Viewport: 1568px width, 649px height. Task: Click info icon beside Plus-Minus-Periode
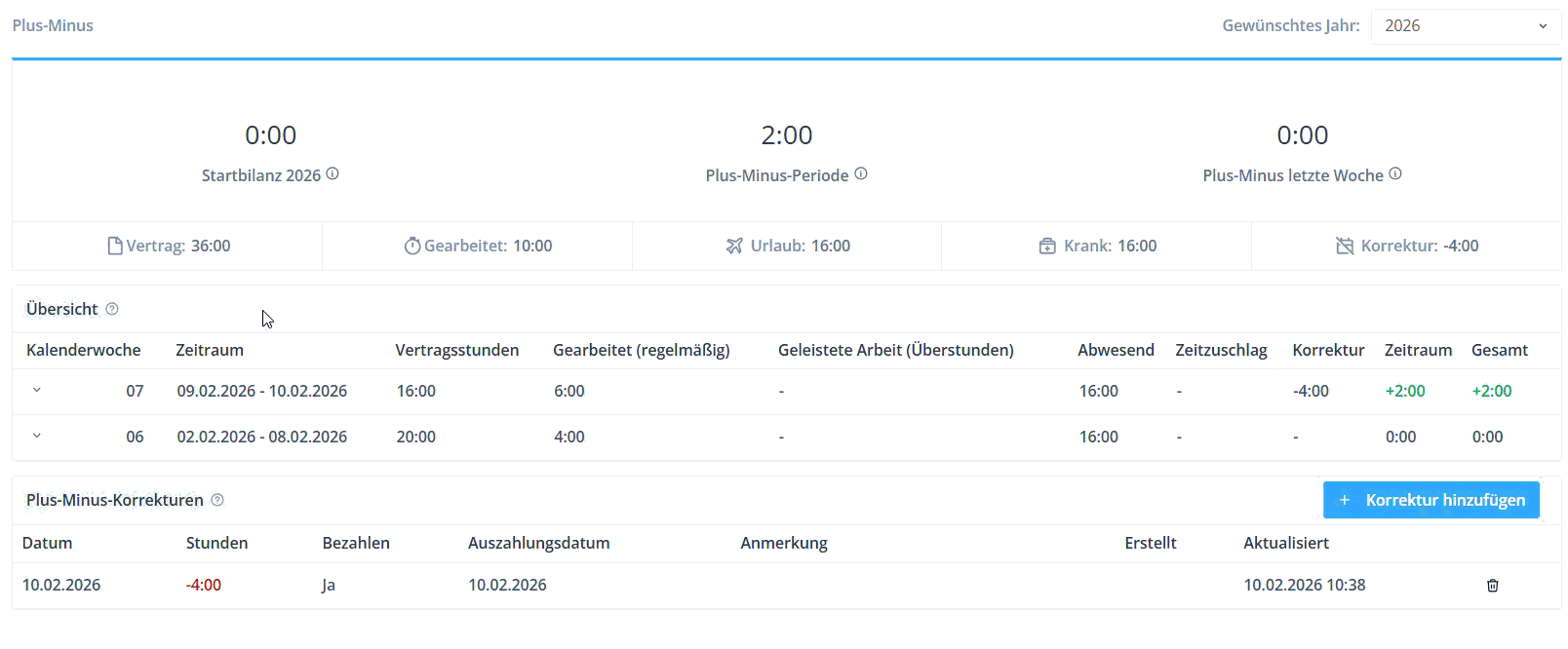coord(861,174)
